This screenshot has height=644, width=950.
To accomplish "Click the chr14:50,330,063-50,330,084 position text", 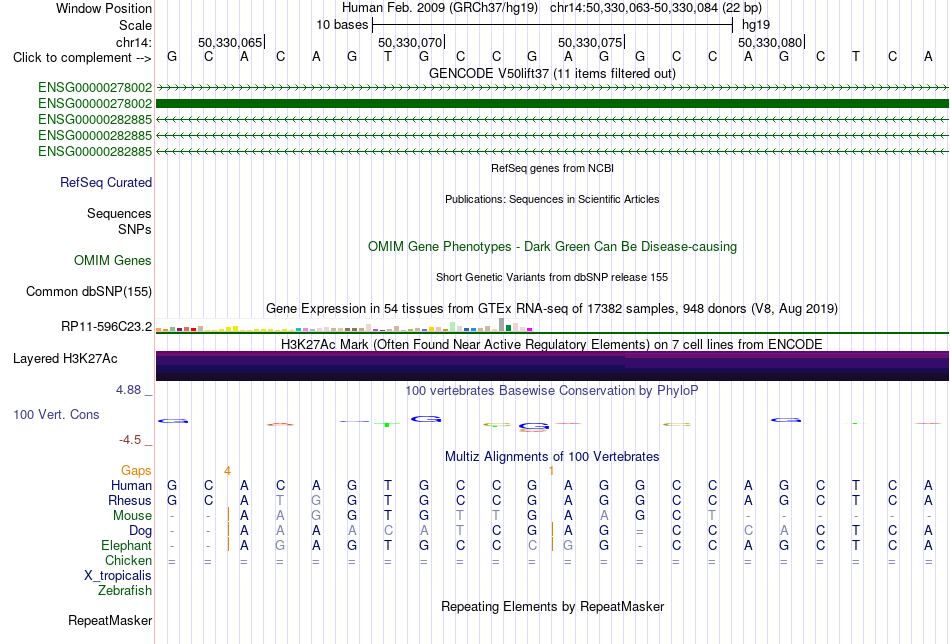I will pyautogui.click(x=656, y=8).
